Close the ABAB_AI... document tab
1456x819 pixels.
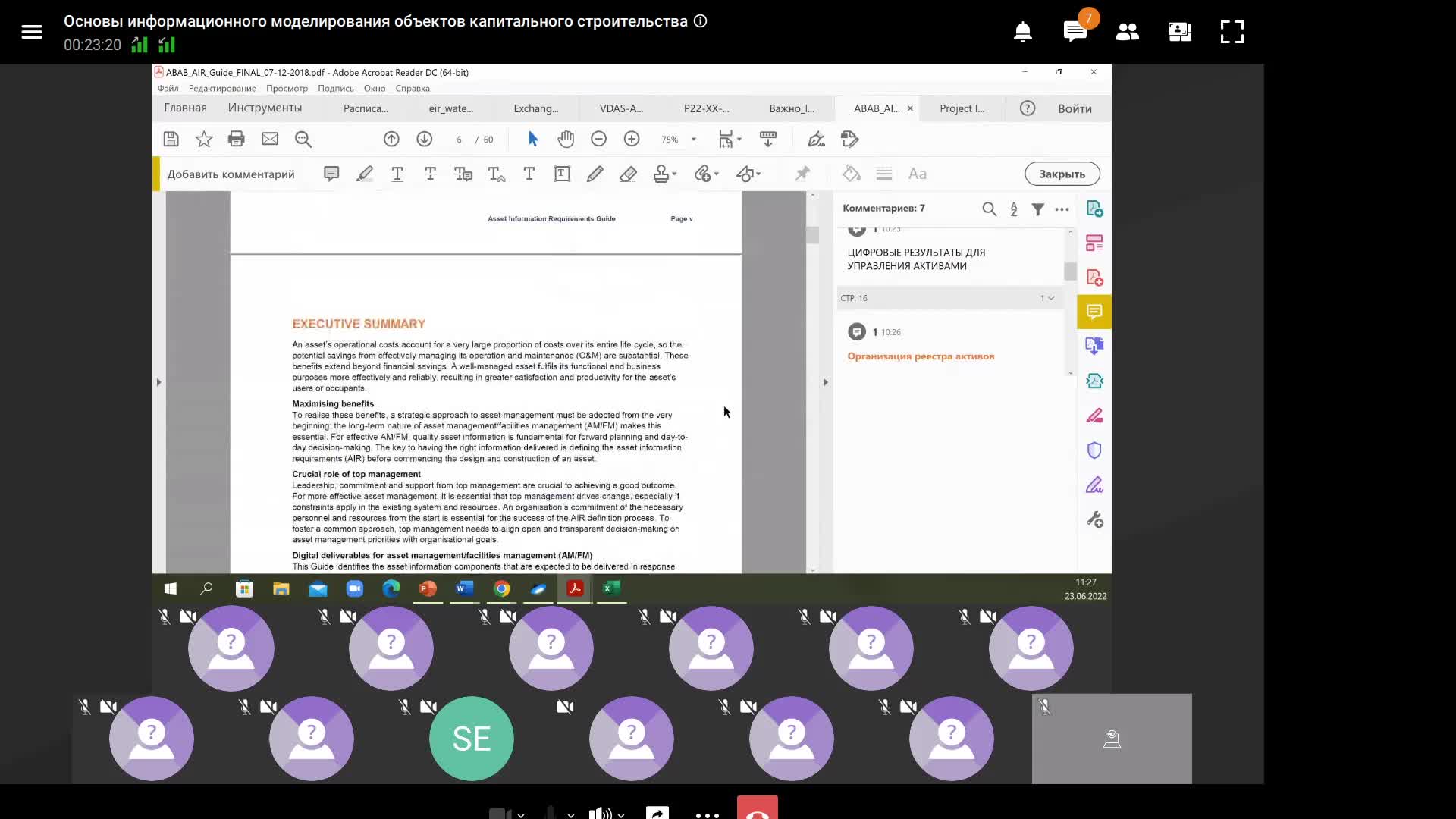910,108
